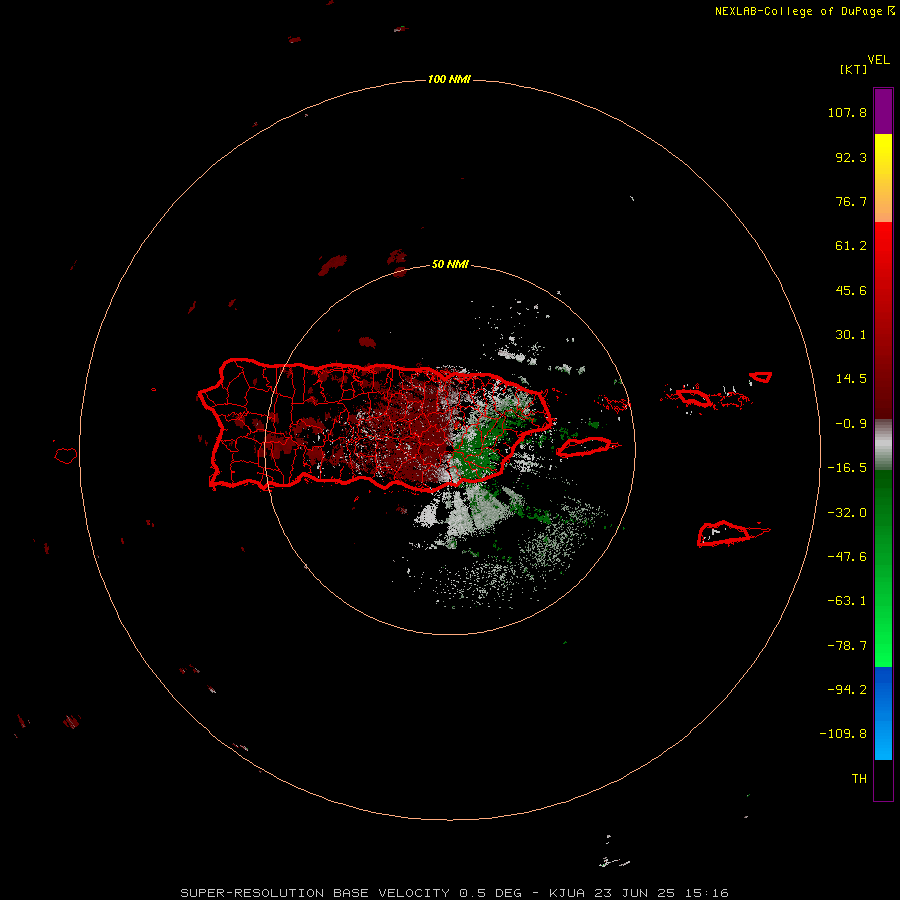Click the SUPER-RESOLUTION BASE VELOCITY caption at bottom
The width and height of the screenshot is (900, 900).
pos(455,893)
